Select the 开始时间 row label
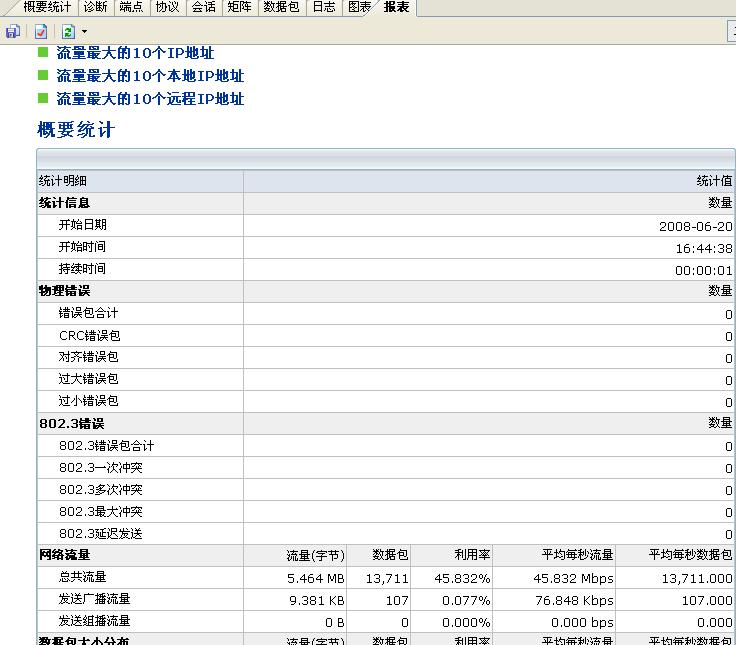The width and height of the screenshot is (736, 645). [x=82, y=247]
